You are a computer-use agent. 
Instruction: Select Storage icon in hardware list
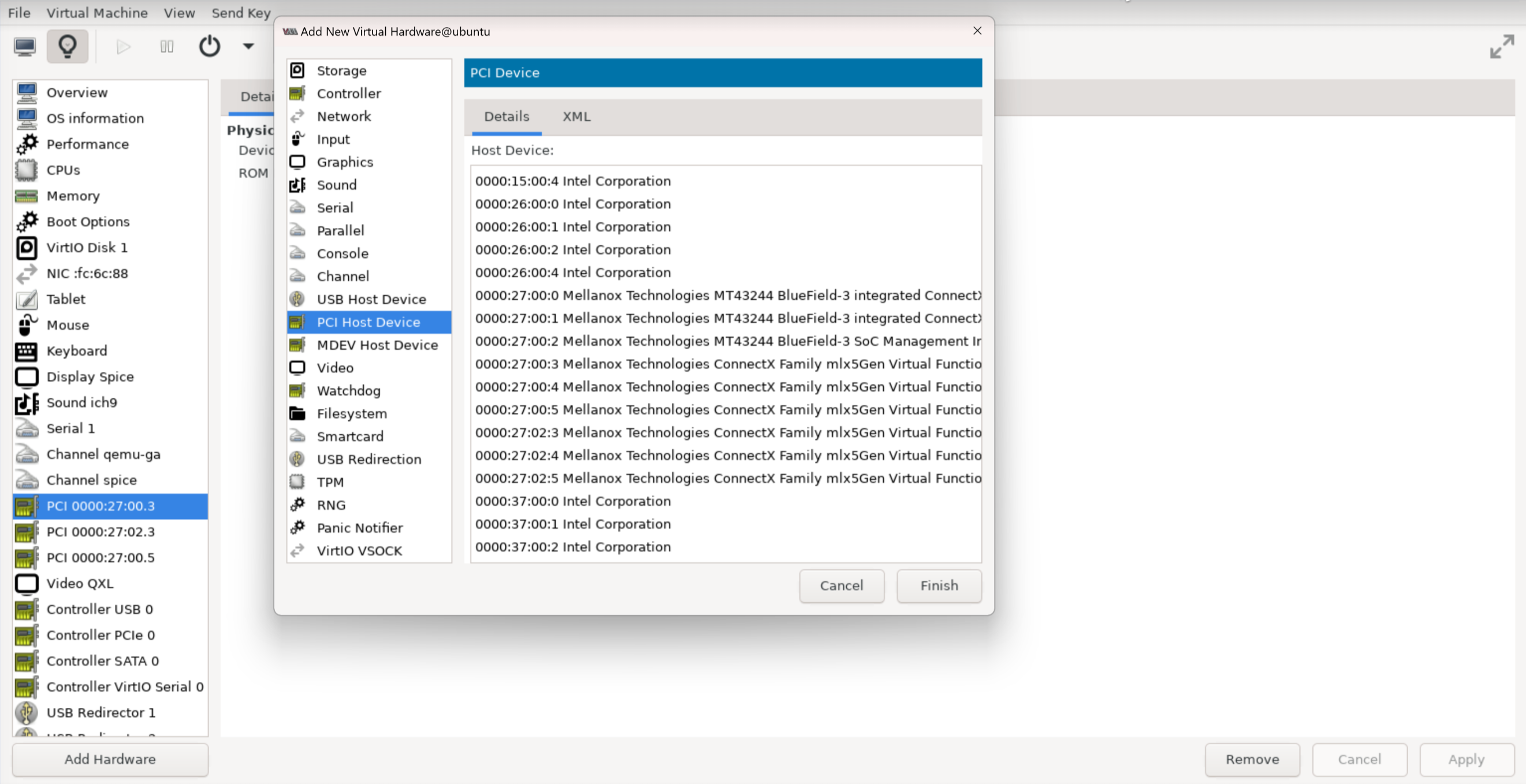pyautogui.click(x=297, y=70)
